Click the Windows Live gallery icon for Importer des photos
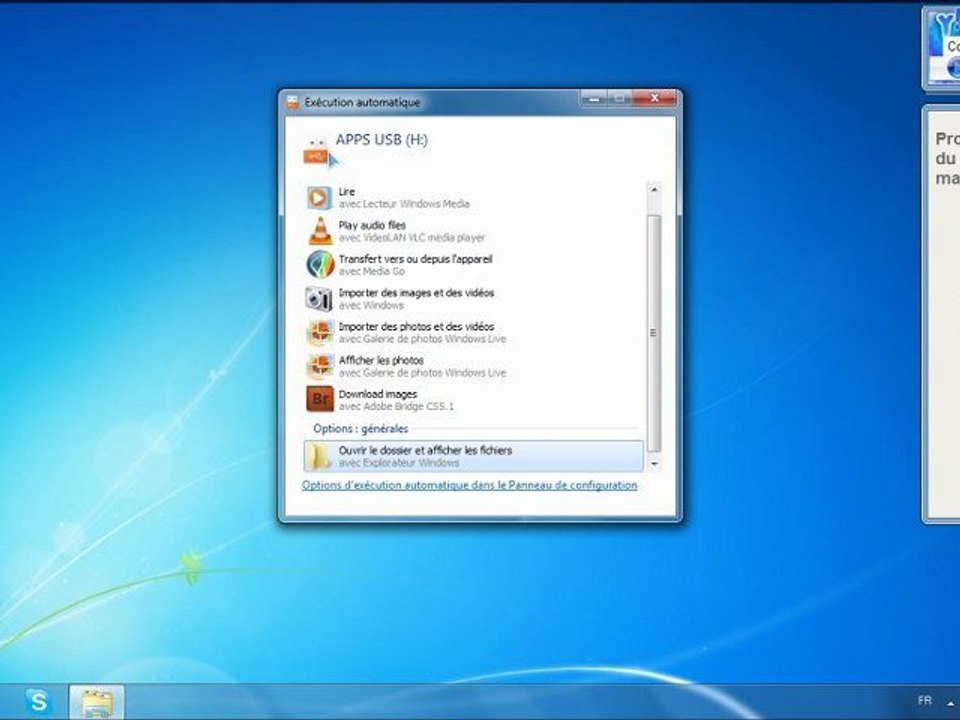Viewport: 960px width, 720px height. click(320, 332)
